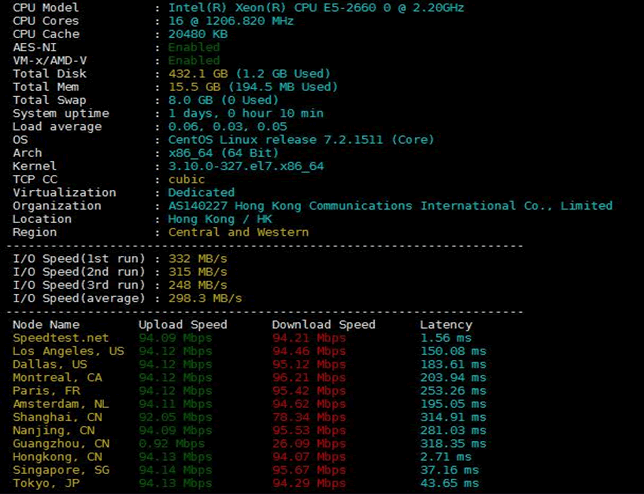644x494 pixels.
Task: Click the Node Name column header
Action: click(45, 324)
